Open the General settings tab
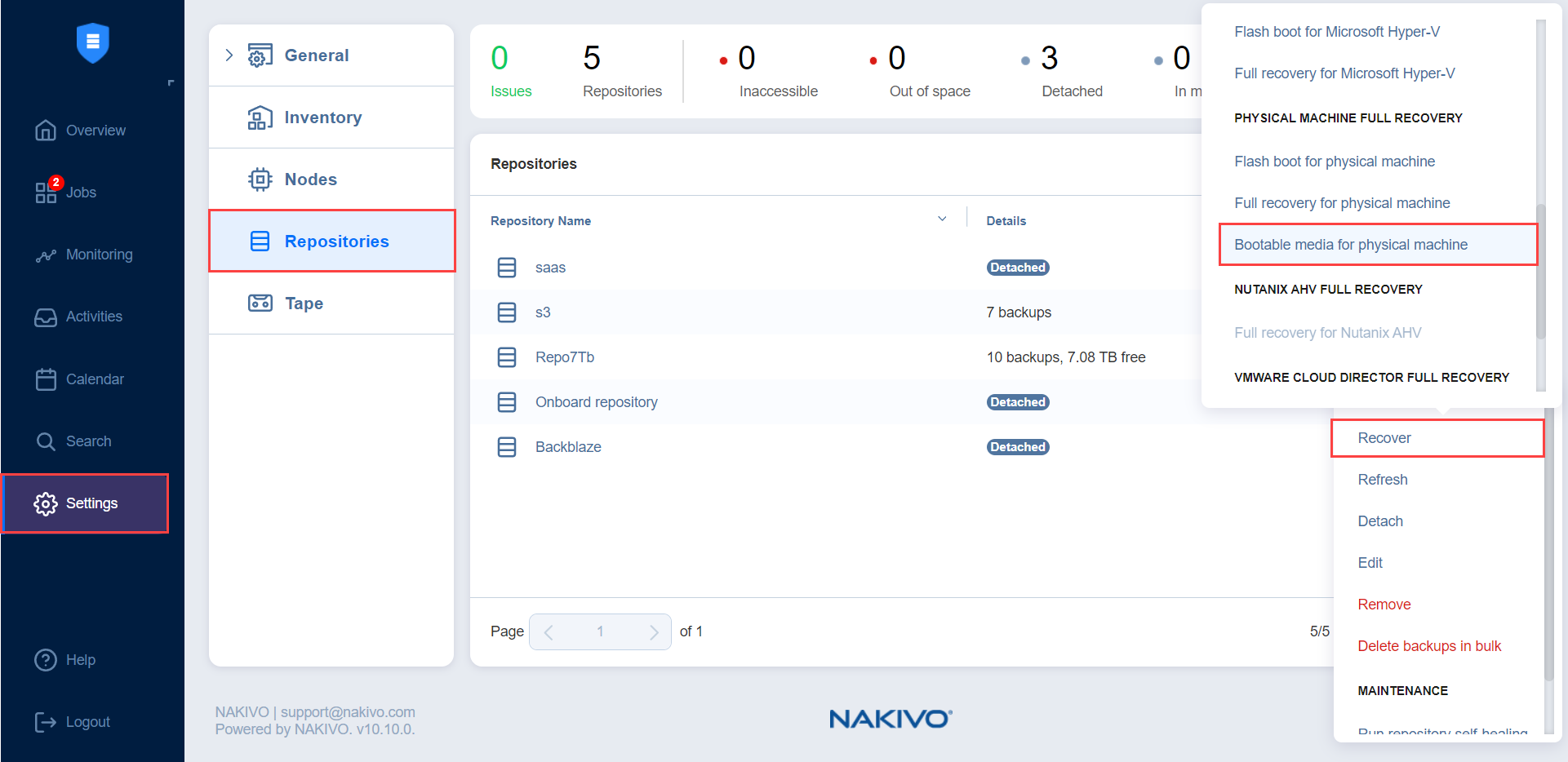This screenshot has width=1568, height=762. pos(331,55)
